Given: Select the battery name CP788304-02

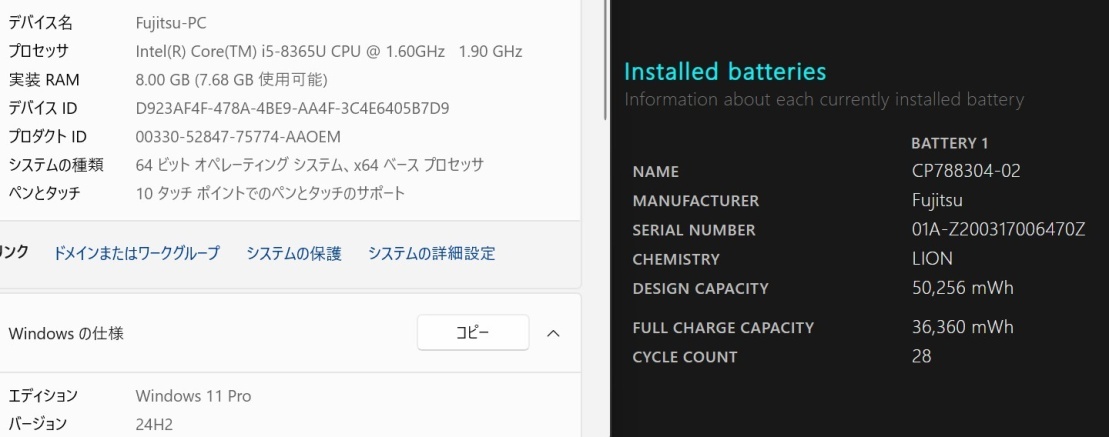Looking at the screenshot, I should (x=966, y=171).
